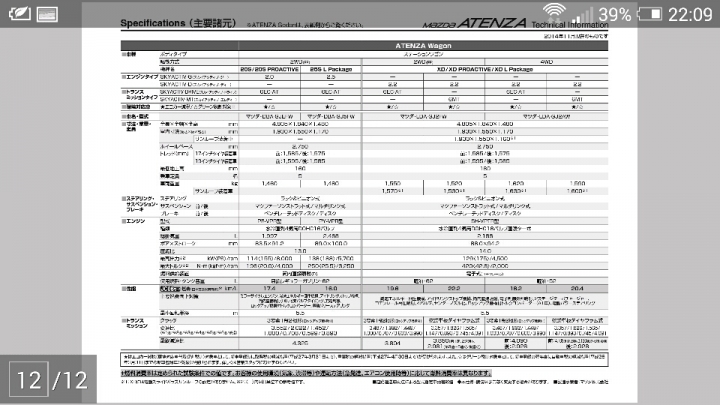Tap the cellular signal bars icon
This screenshot has height=405, width=720.
582,15
